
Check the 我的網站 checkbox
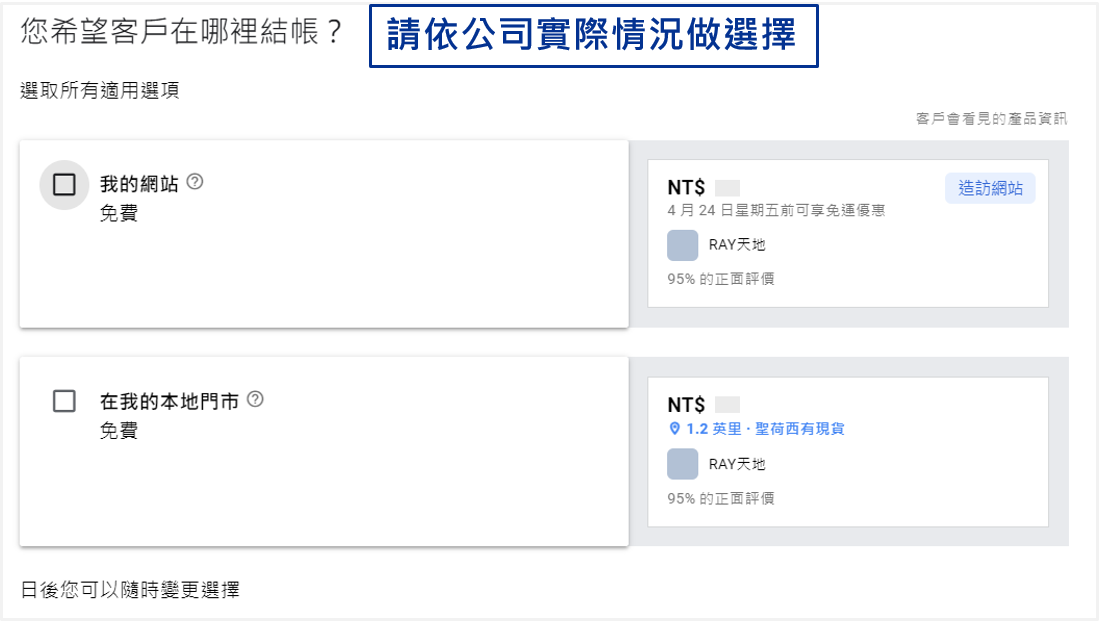point(64,185)
